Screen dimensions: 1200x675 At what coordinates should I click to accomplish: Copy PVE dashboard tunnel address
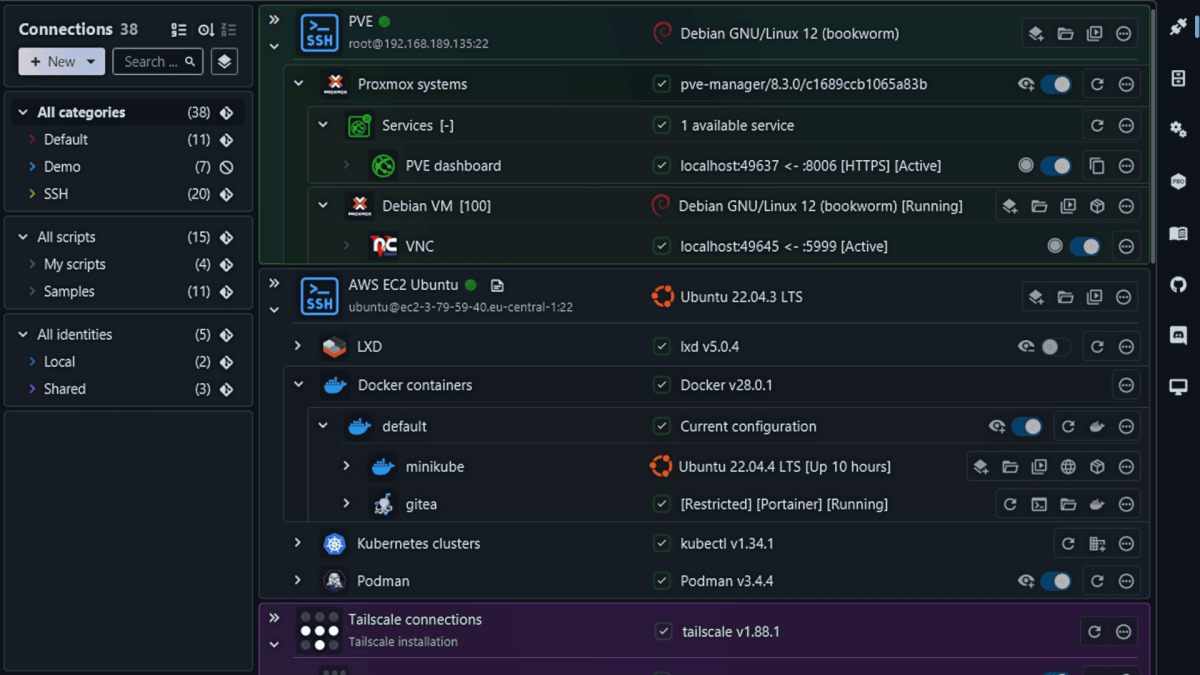point(1097,166)
